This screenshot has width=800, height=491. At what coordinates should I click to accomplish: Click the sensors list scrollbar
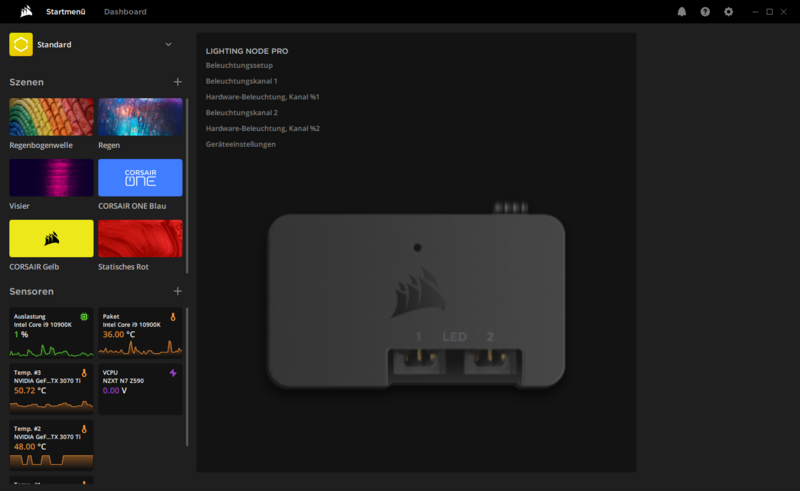click(187, 377)
